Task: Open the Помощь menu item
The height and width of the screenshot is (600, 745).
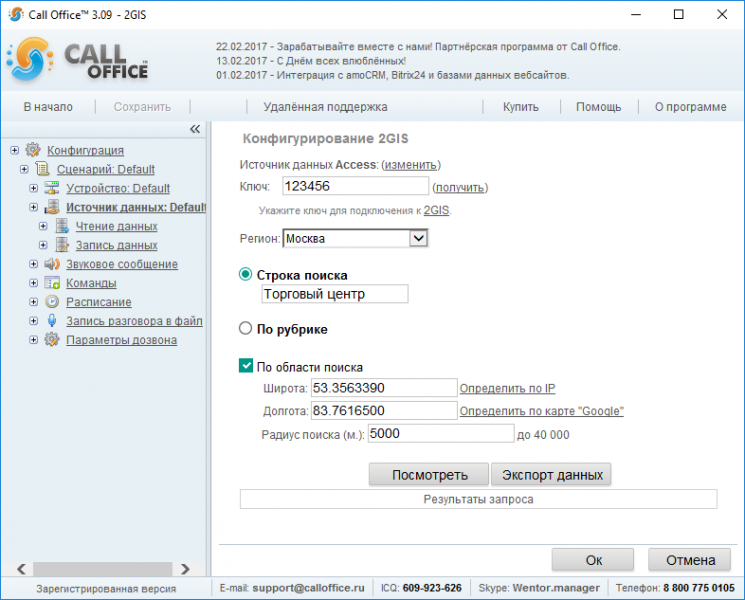Action: (x=598, y=107)
